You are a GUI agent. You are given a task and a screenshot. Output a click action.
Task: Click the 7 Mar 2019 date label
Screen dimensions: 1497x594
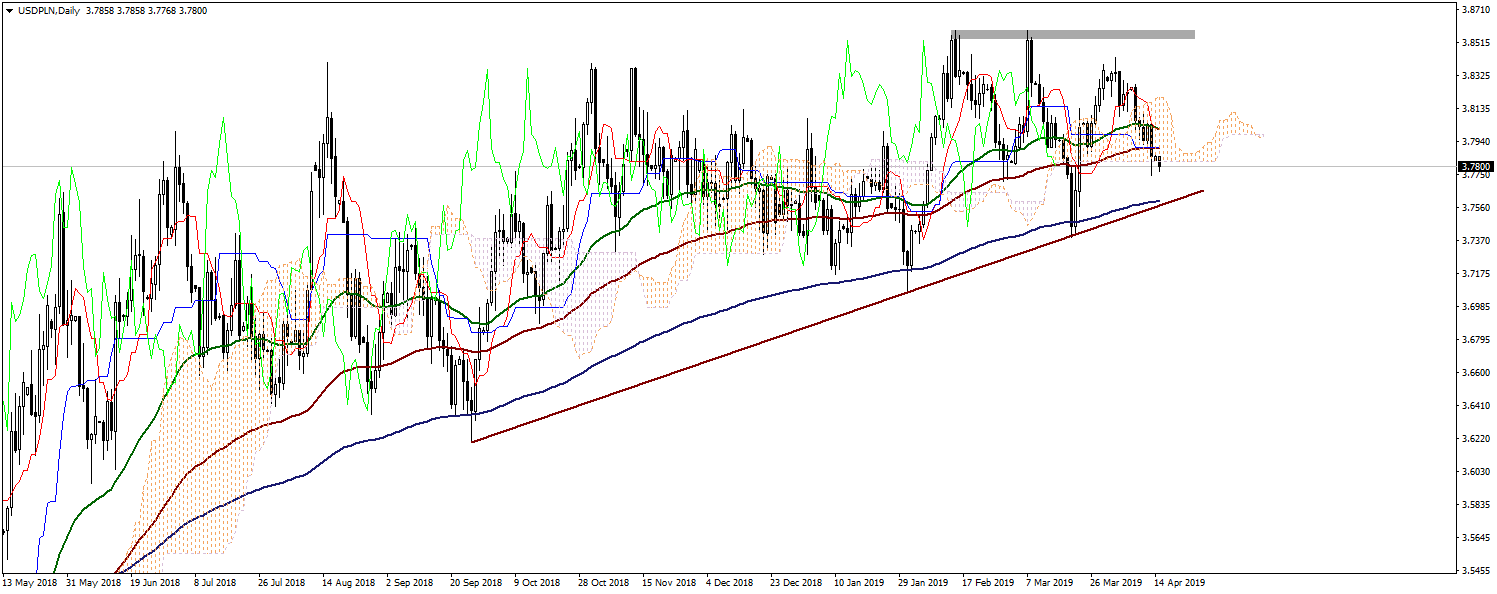click(1051, 581)
